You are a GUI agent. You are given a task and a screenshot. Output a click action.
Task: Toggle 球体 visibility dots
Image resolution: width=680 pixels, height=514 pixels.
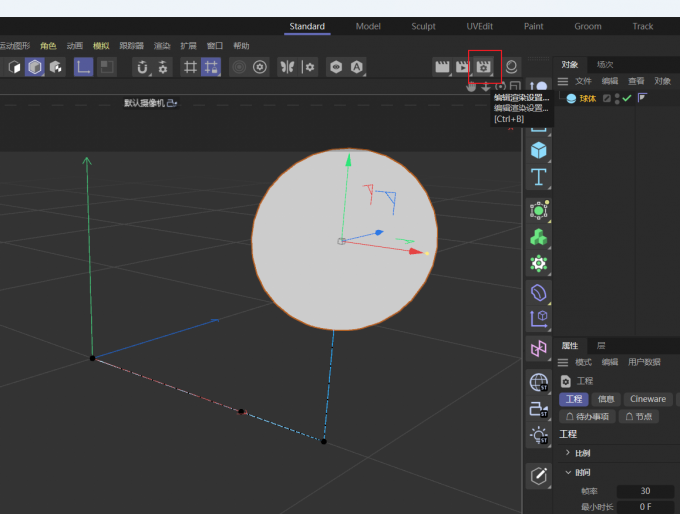point(617,98)
